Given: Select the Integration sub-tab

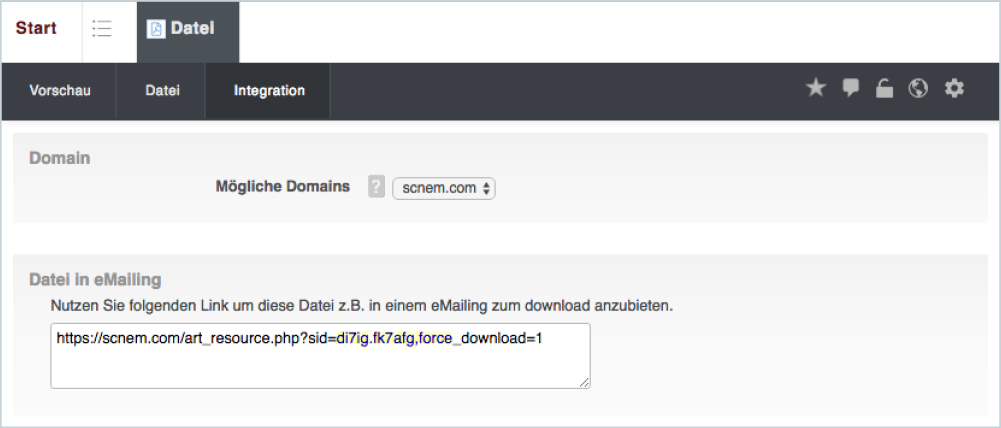Looking at the screenshot, I should point(269,91).
